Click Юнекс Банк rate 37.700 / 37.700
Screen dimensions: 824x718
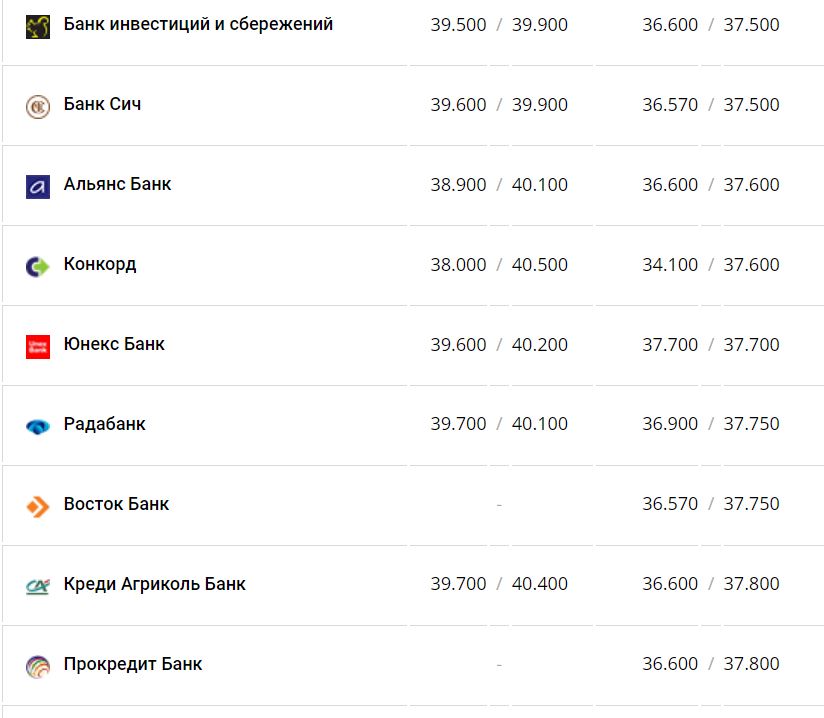coord(710,345)
